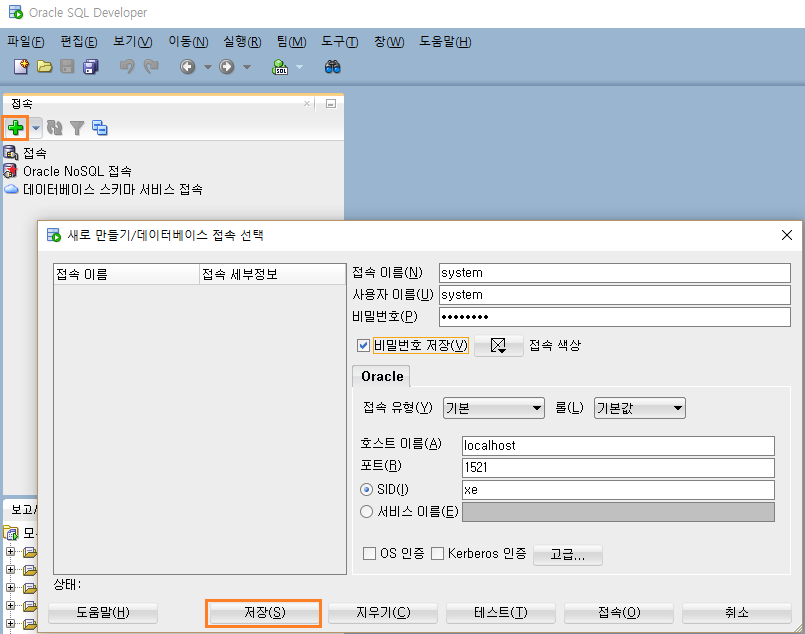Click the binoculars Find DB Object icon
The width and height of the screenshot is (805, 634).
tap(333, 67)
